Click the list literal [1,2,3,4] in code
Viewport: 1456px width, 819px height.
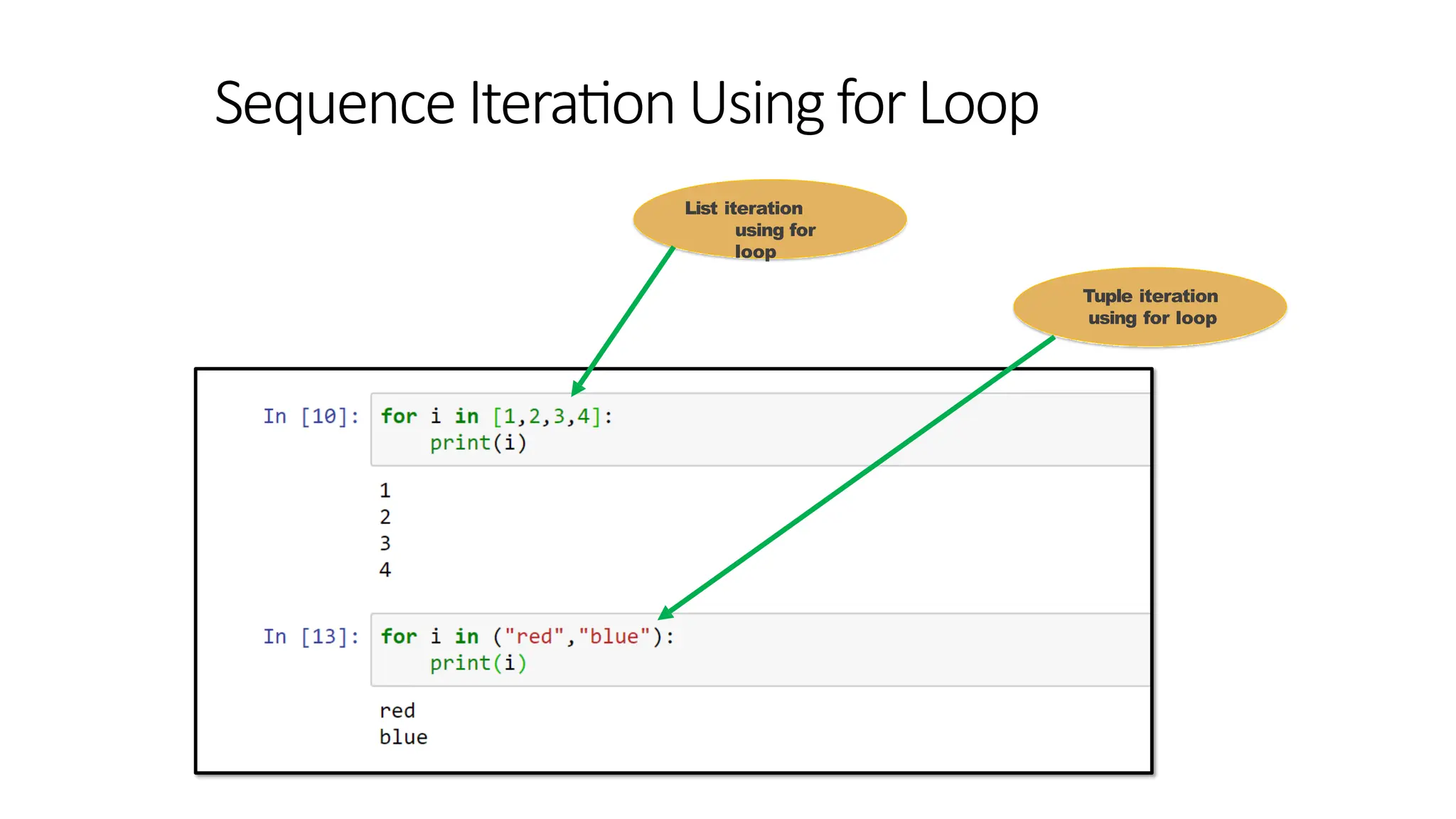[547, 416]
